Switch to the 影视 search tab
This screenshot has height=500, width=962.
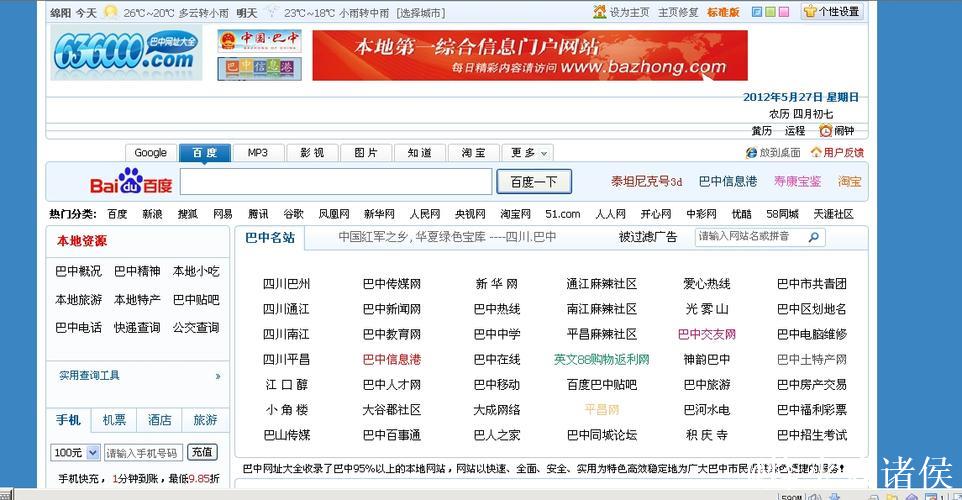coord(312,153)
